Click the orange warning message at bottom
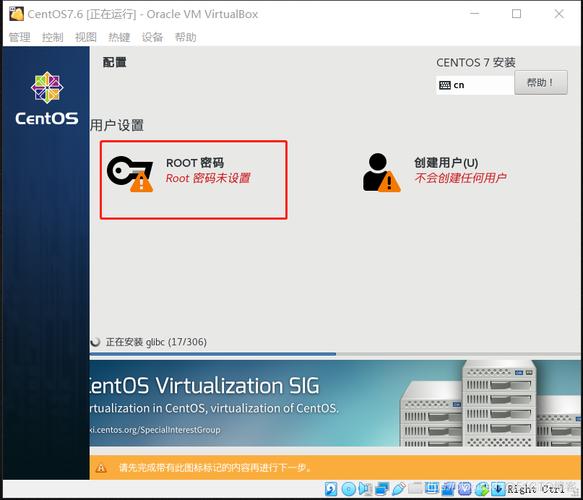 pos(215,468)
